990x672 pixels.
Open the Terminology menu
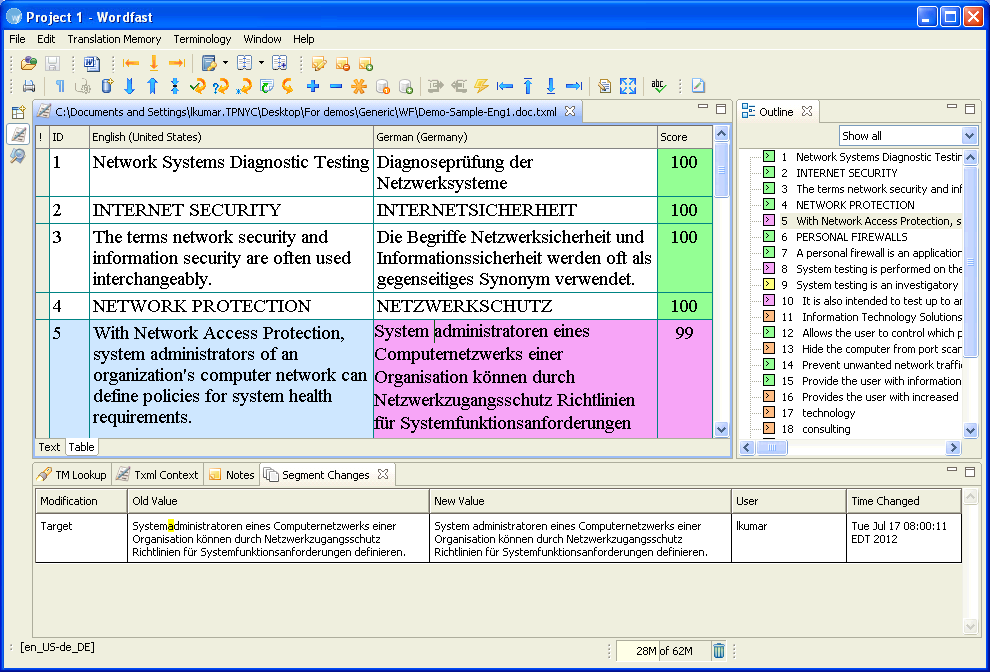202,39
